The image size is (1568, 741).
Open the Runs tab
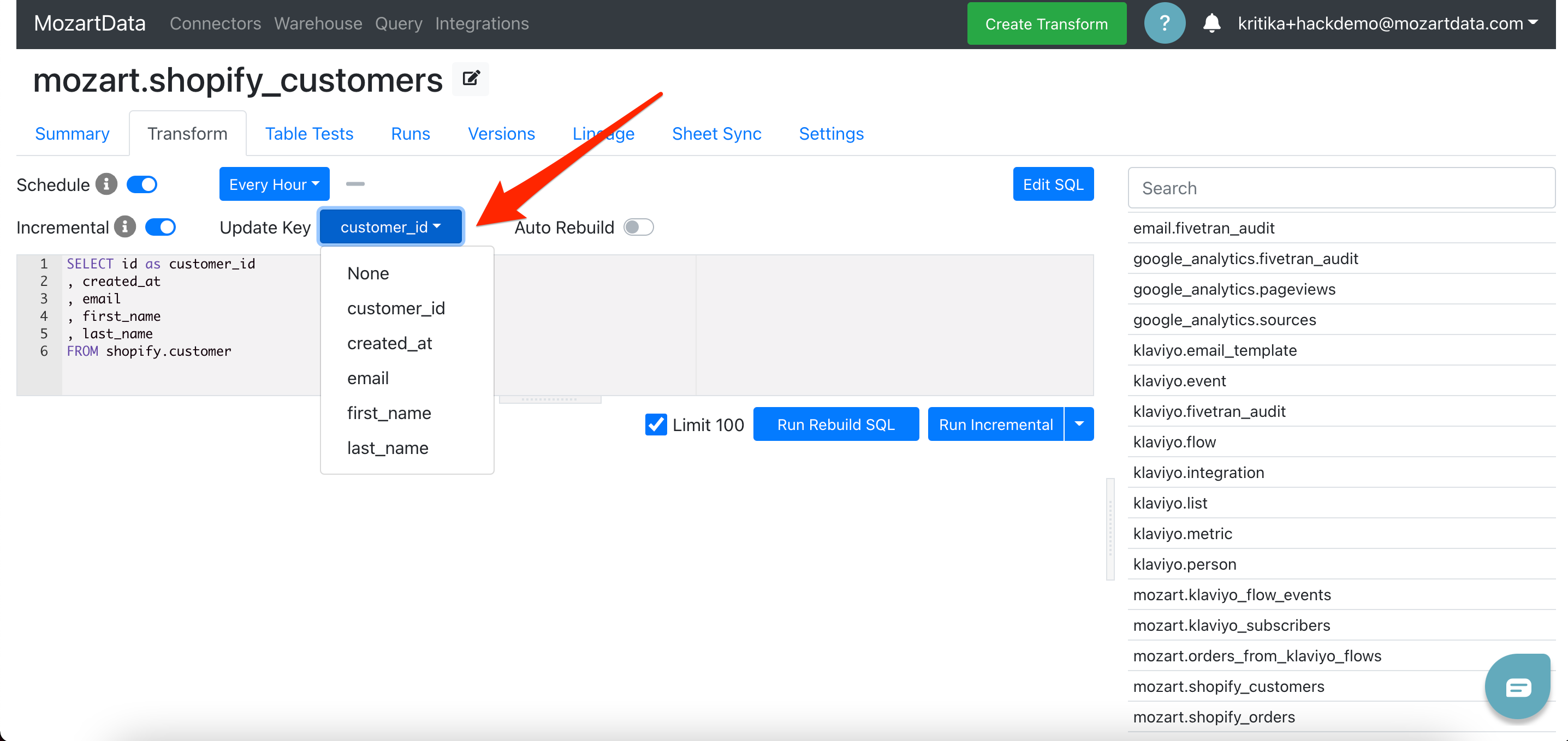pos(410,134)
